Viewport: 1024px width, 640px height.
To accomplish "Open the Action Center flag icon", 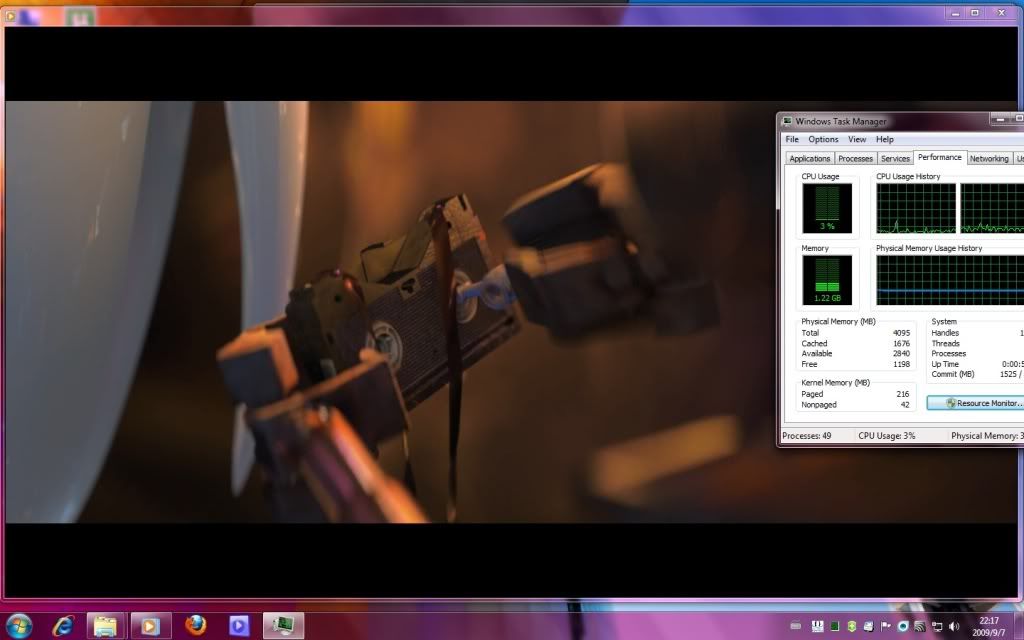I will point(886,626).
